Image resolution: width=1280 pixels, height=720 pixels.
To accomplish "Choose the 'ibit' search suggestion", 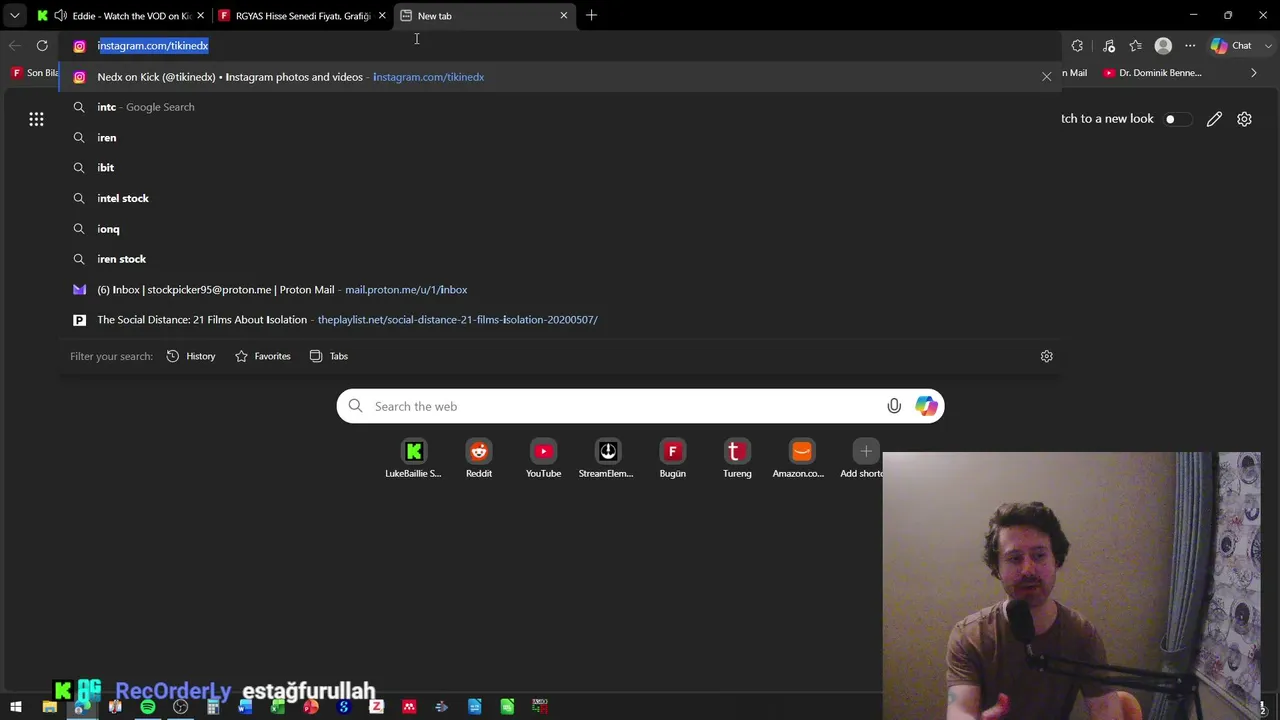I will 560,168.
